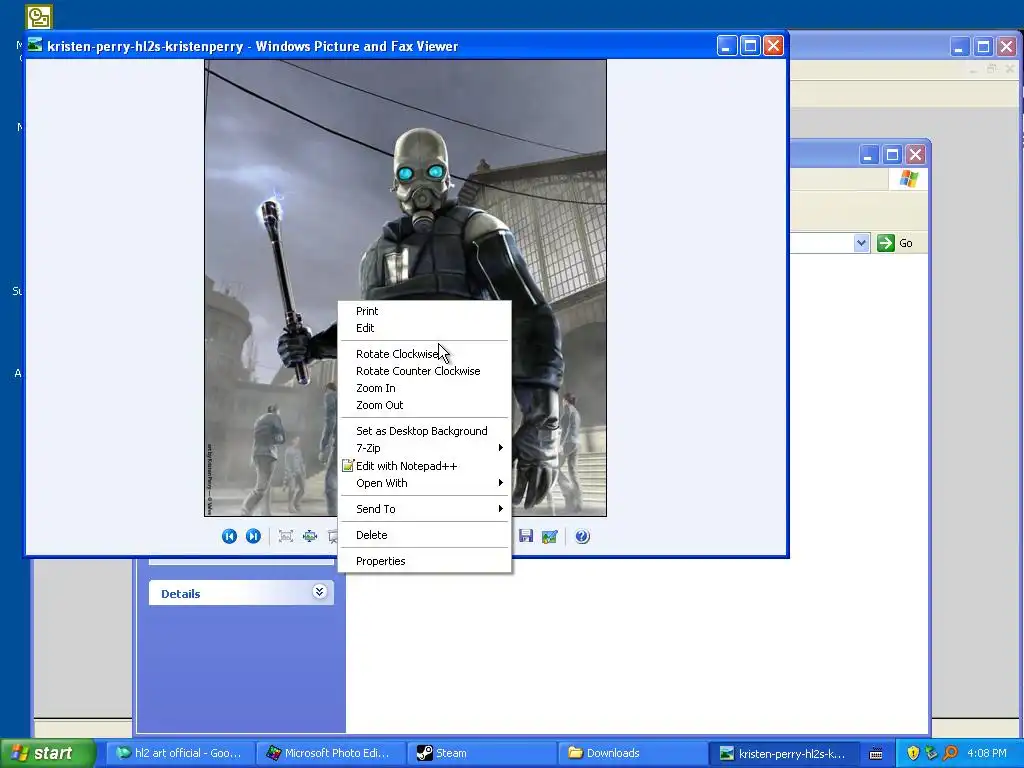The width and height of the screenshot is (1024, 768).
Task: Open the viewer Help icon
Action: click(582, 536)
